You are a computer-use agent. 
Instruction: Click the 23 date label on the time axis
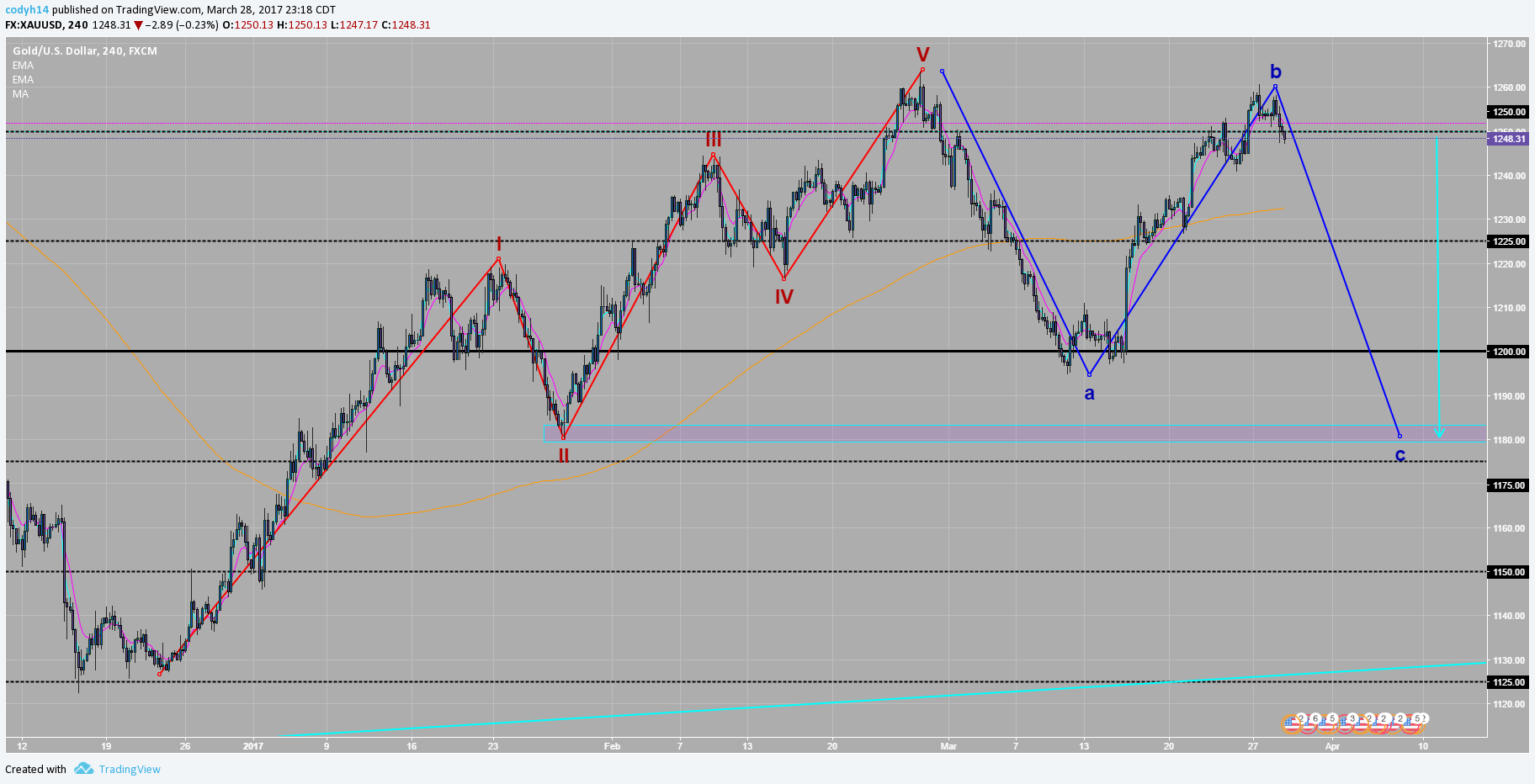point(493,746)
